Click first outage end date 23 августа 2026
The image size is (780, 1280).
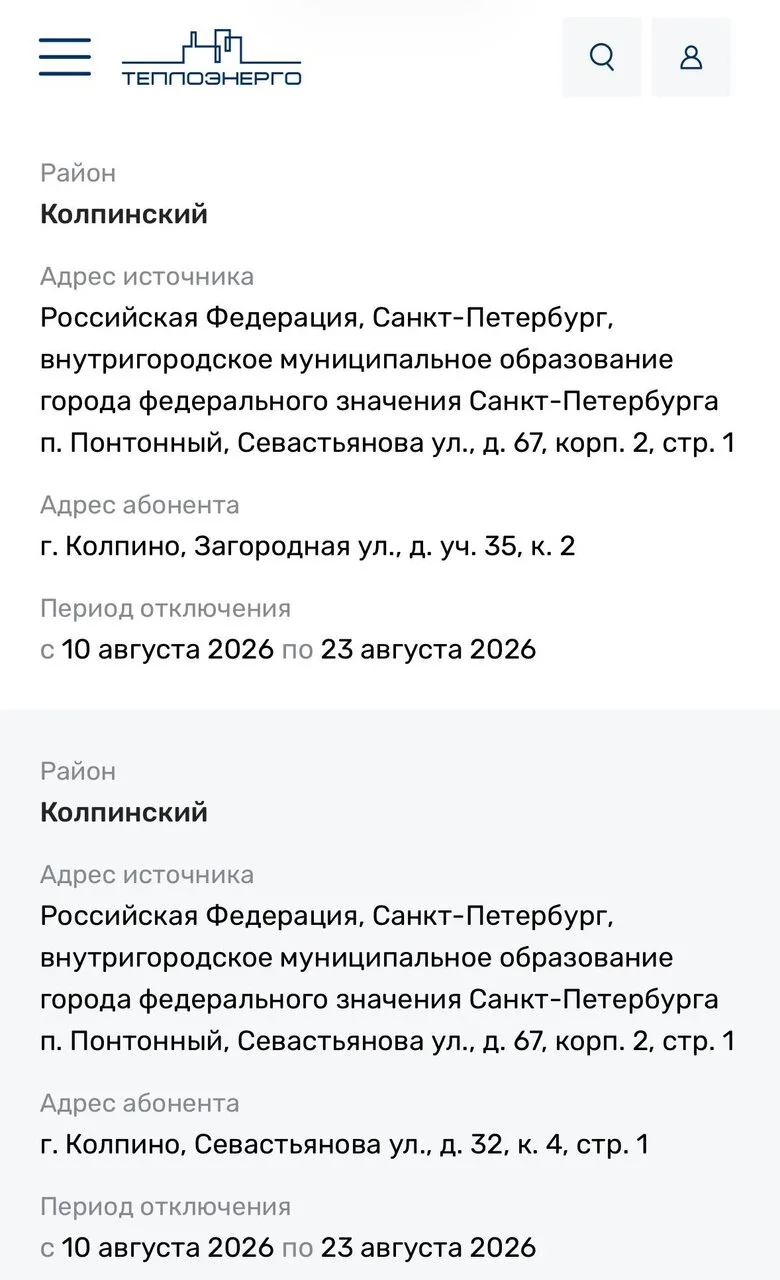[x=428, y=649]
